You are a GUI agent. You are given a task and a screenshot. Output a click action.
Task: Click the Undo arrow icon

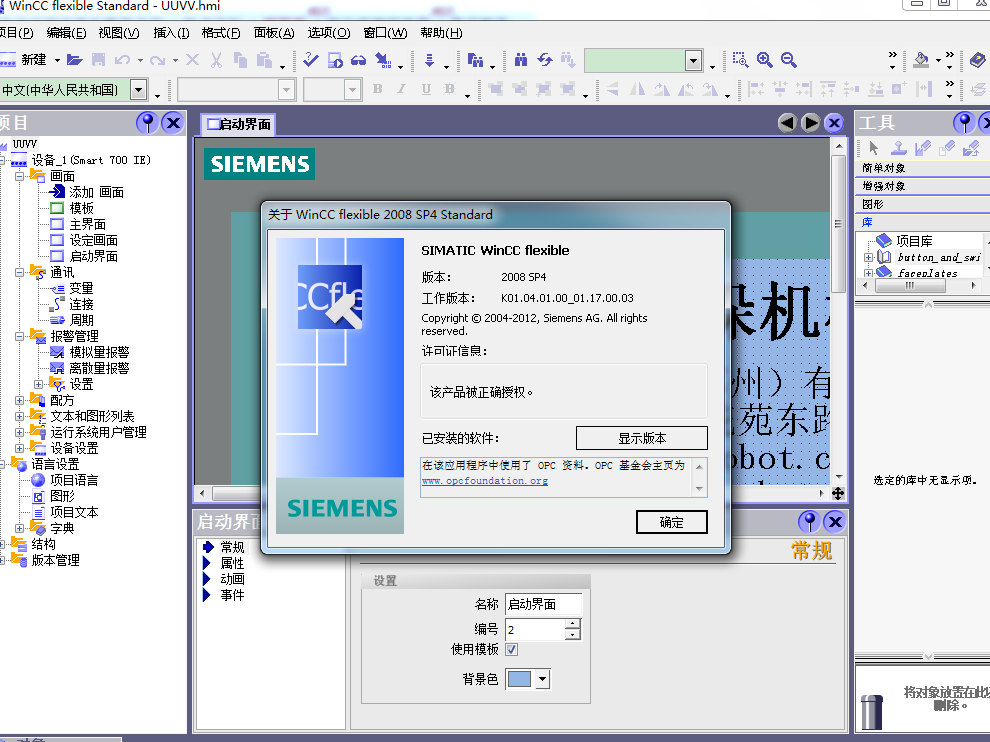pos(122,60)
